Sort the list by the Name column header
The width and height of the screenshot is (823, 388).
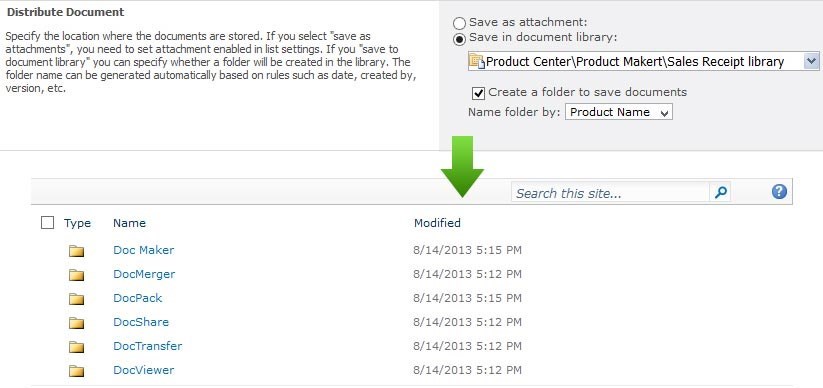pyautogui.click(x=129, y=223)
